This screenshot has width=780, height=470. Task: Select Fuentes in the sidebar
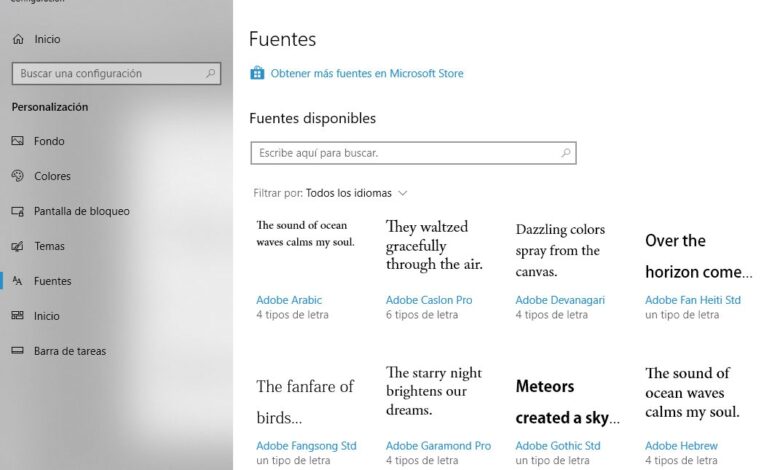[53, 281]
